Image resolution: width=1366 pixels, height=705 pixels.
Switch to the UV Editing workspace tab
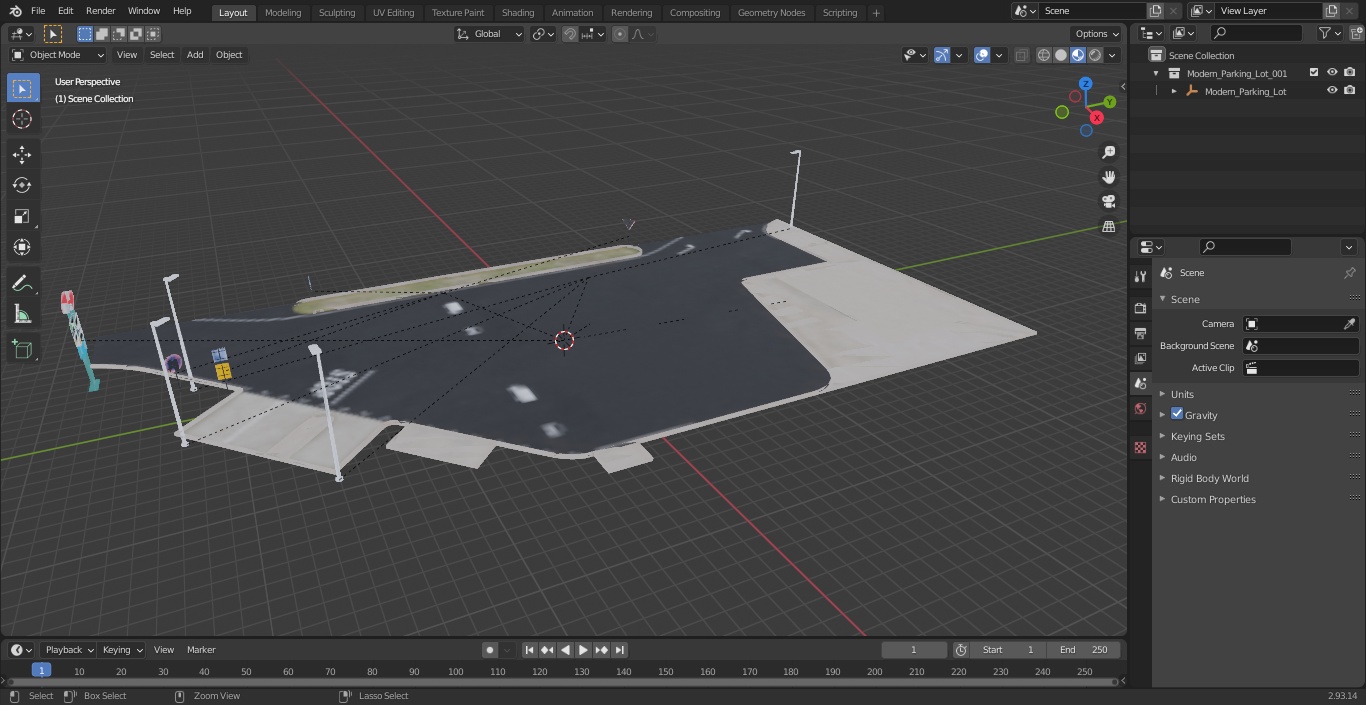(393, 12)
